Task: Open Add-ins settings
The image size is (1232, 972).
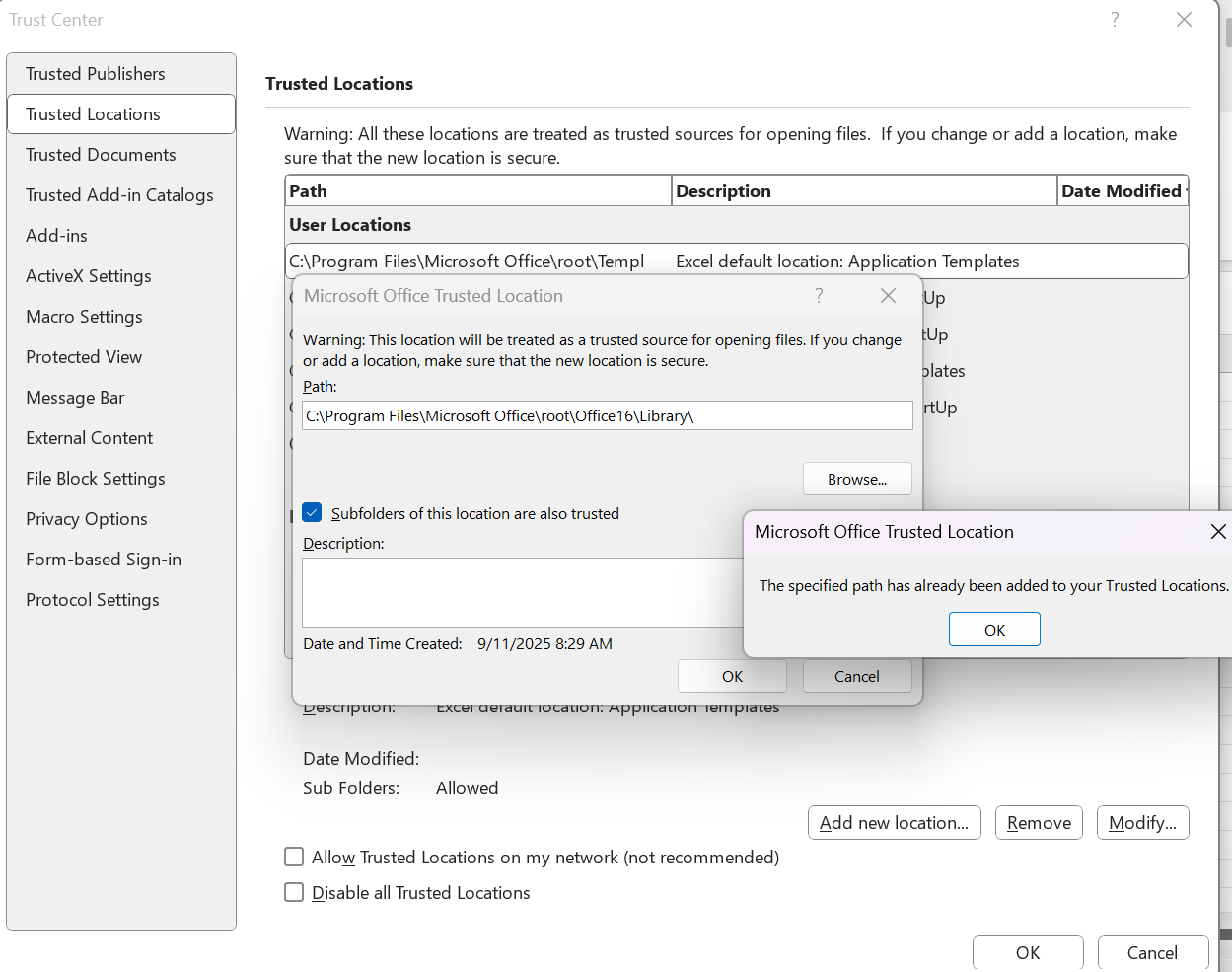Action: [x=120, y=236]
